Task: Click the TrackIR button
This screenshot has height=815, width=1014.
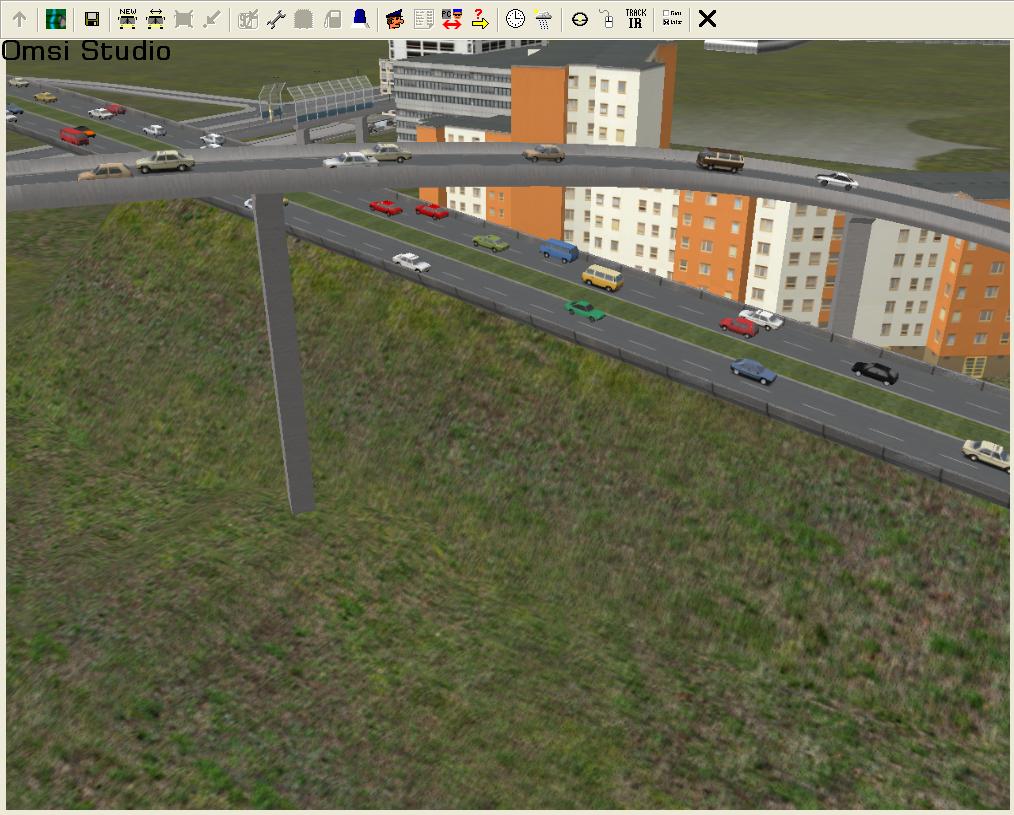Action: 635,19
